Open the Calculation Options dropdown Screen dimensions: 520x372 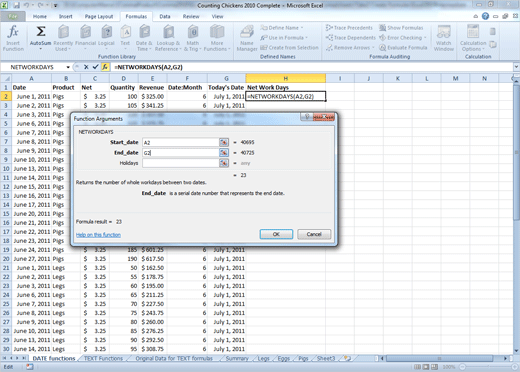point(473,38)
